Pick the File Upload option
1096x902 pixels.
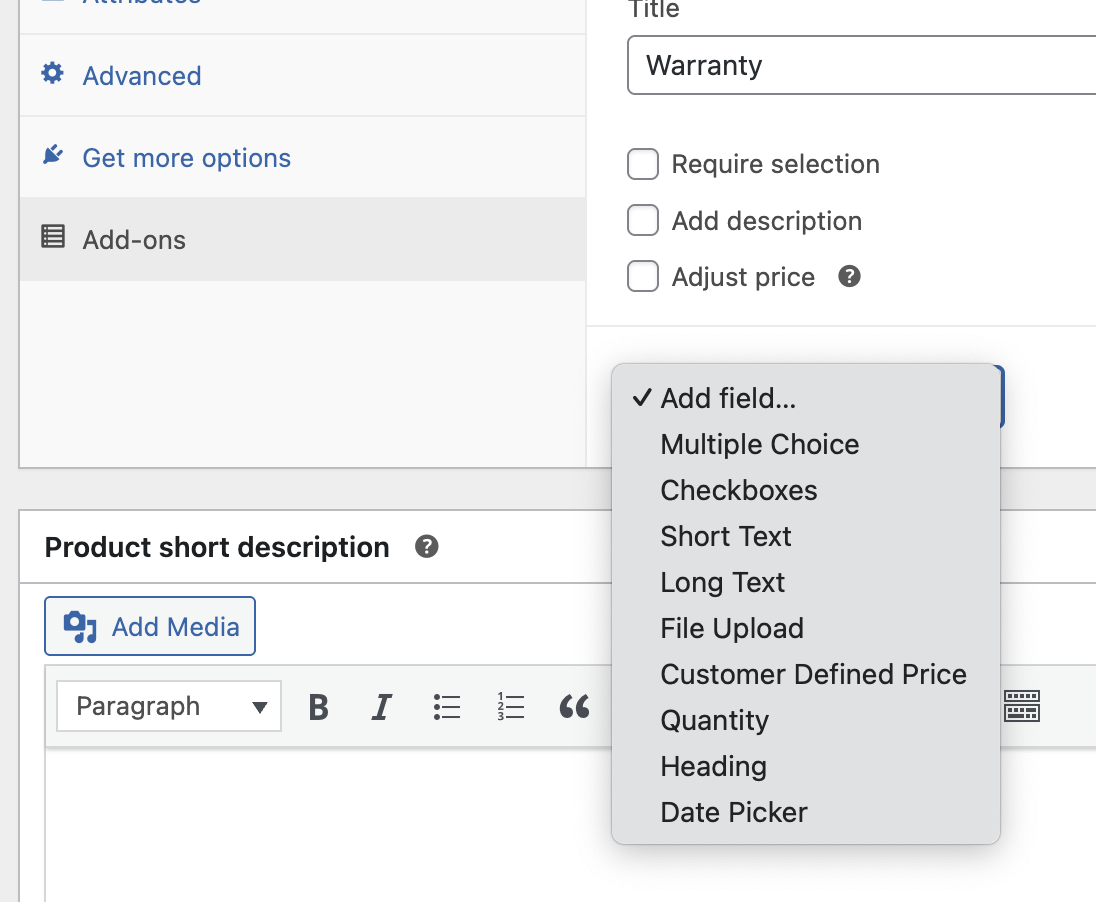[731, 629]
